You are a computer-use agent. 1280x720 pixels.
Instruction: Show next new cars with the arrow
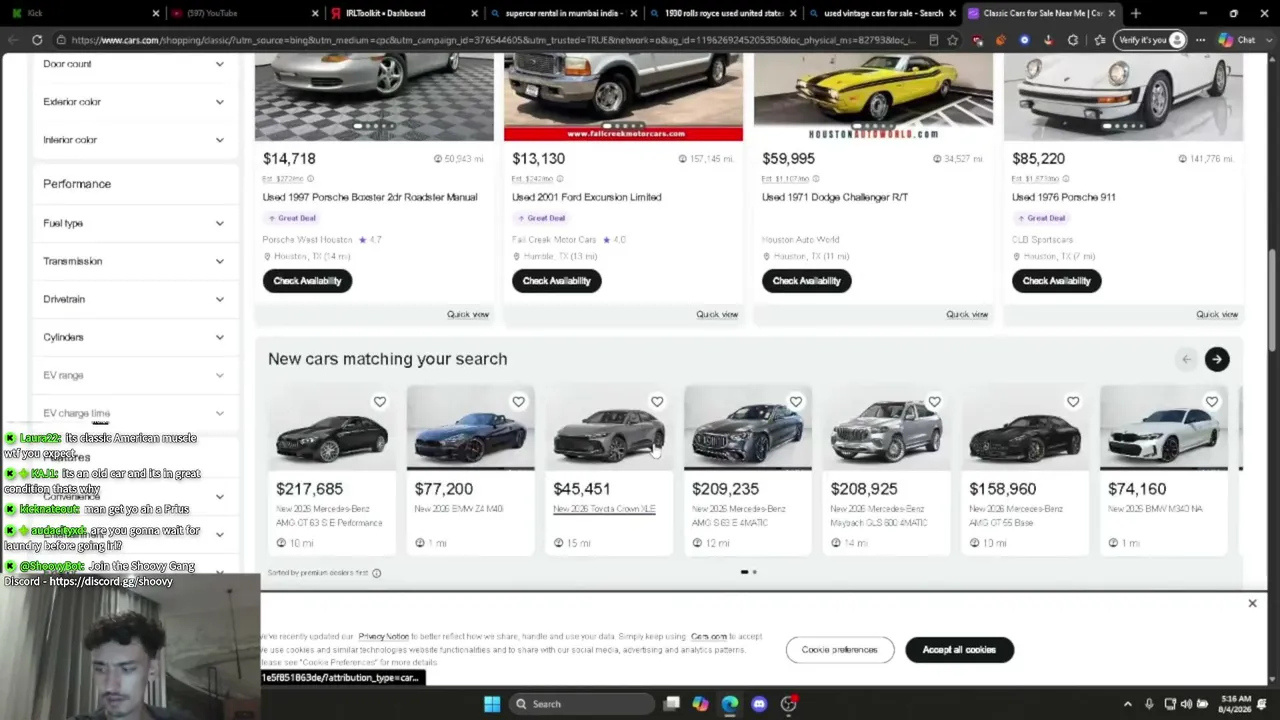click(x=1217, y=359)
